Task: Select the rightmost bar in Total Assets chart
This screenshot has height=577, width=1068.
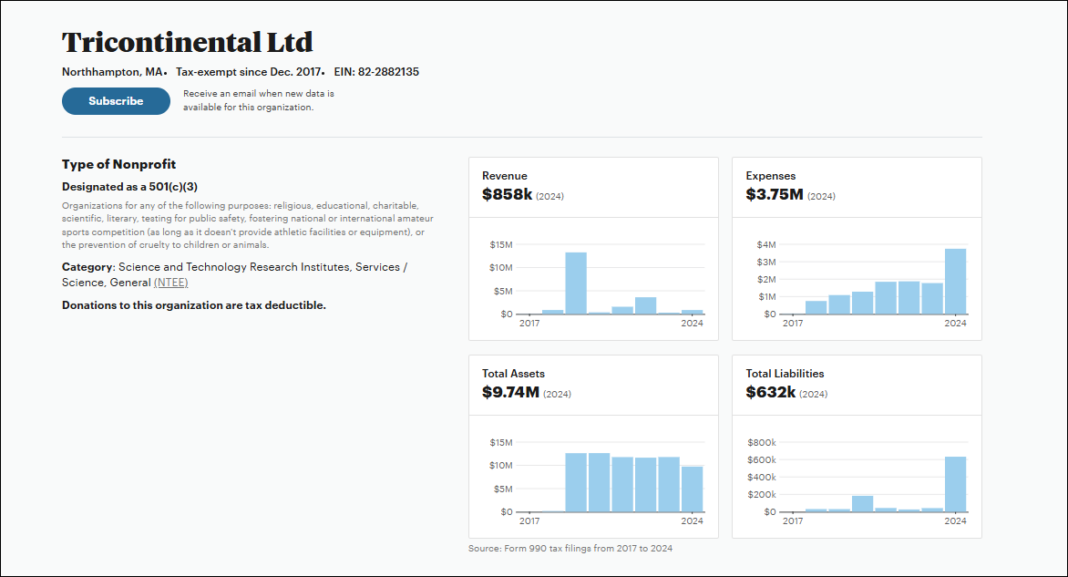Action: click(692, 489)
